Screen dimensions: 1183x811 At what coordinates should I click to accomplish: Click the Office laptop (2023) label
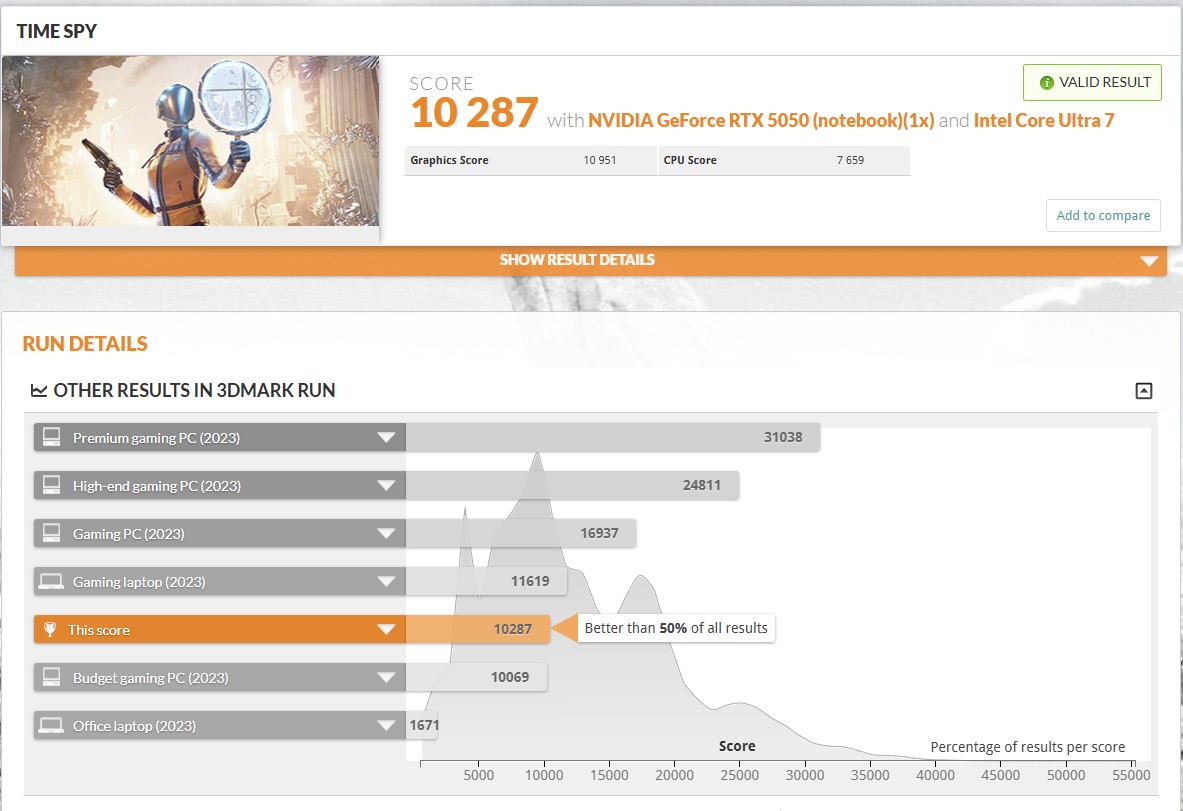click(x=134, y=727)
